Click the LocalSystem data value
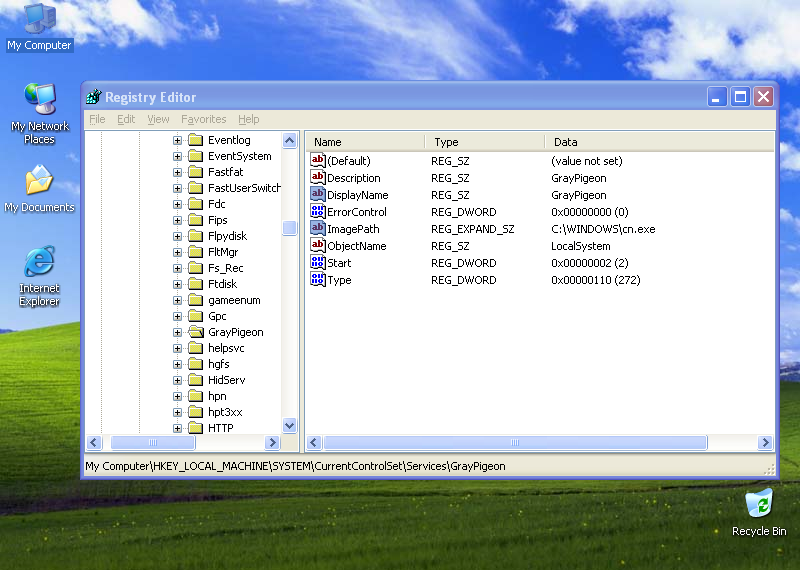800x570 pixels. (581, 246)
